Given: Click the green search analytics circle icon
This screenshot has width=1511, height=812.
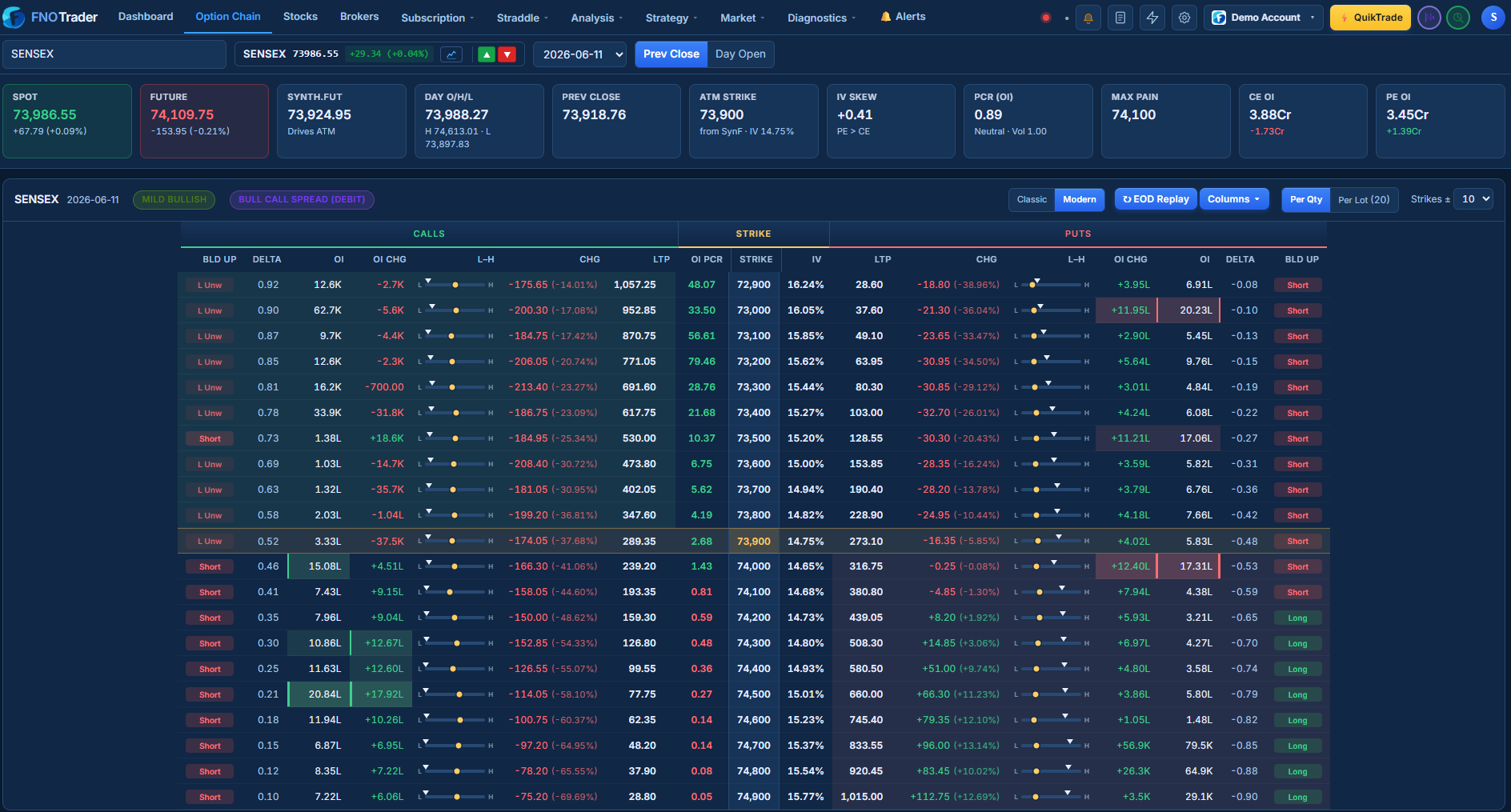Looking at the screenshot, I should pyautogui.click(x=1458, y=18).
